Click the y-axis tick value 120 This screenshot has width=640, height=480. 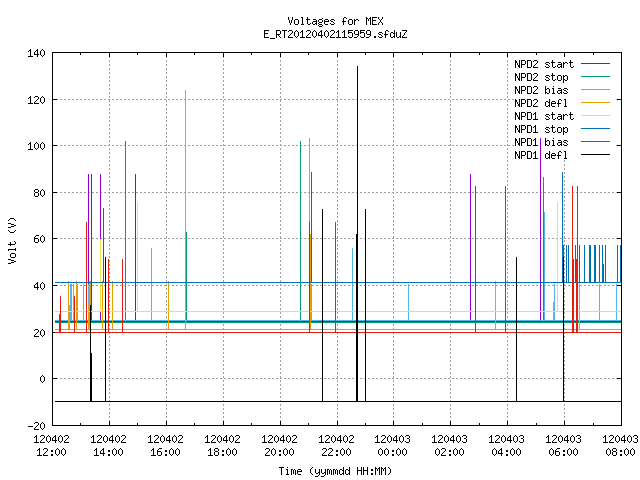(36, 100)
